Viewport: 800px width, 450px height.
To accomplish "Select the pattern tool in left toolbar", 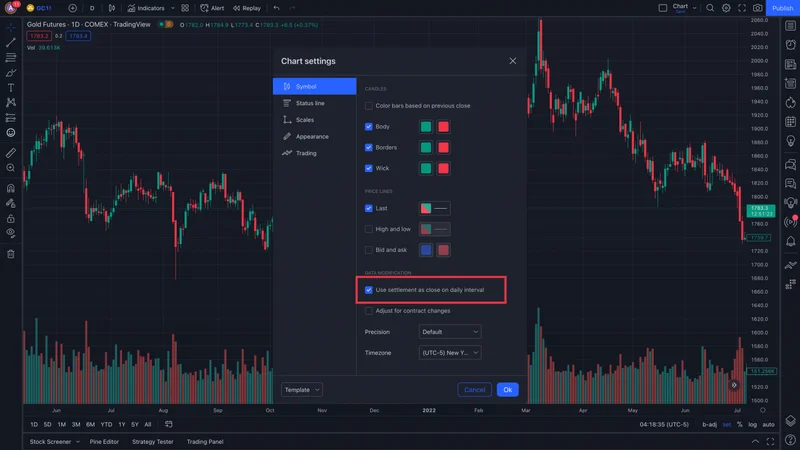I will coord(11,103).
